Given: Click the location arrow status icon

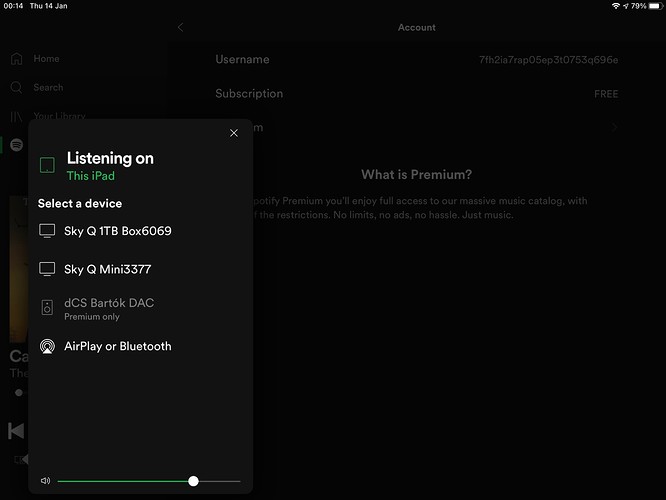Looking at the screenshot, I should (626, 6).
